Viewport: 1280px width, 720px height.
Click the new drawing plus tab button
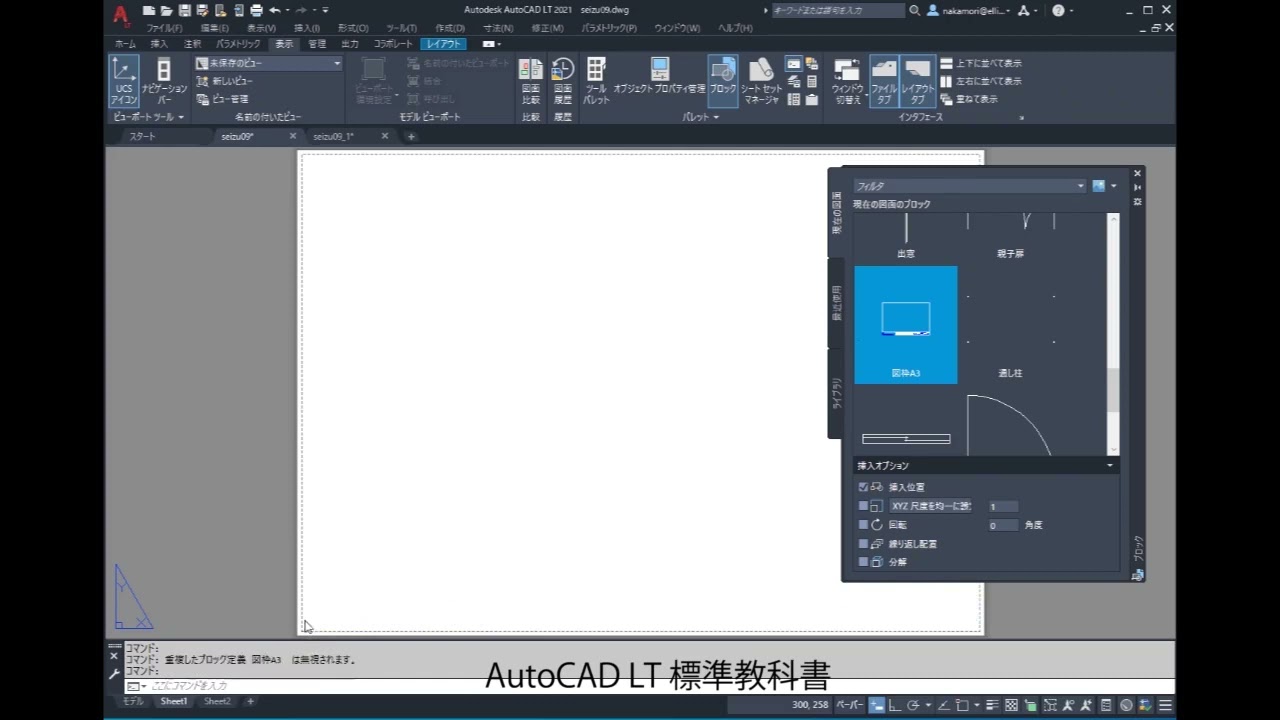(411, 136)
